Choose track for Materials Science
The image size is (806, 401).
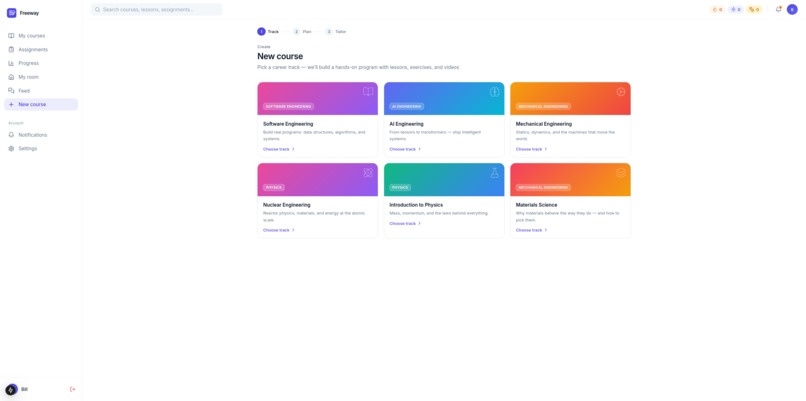click(x=532, y=230)
